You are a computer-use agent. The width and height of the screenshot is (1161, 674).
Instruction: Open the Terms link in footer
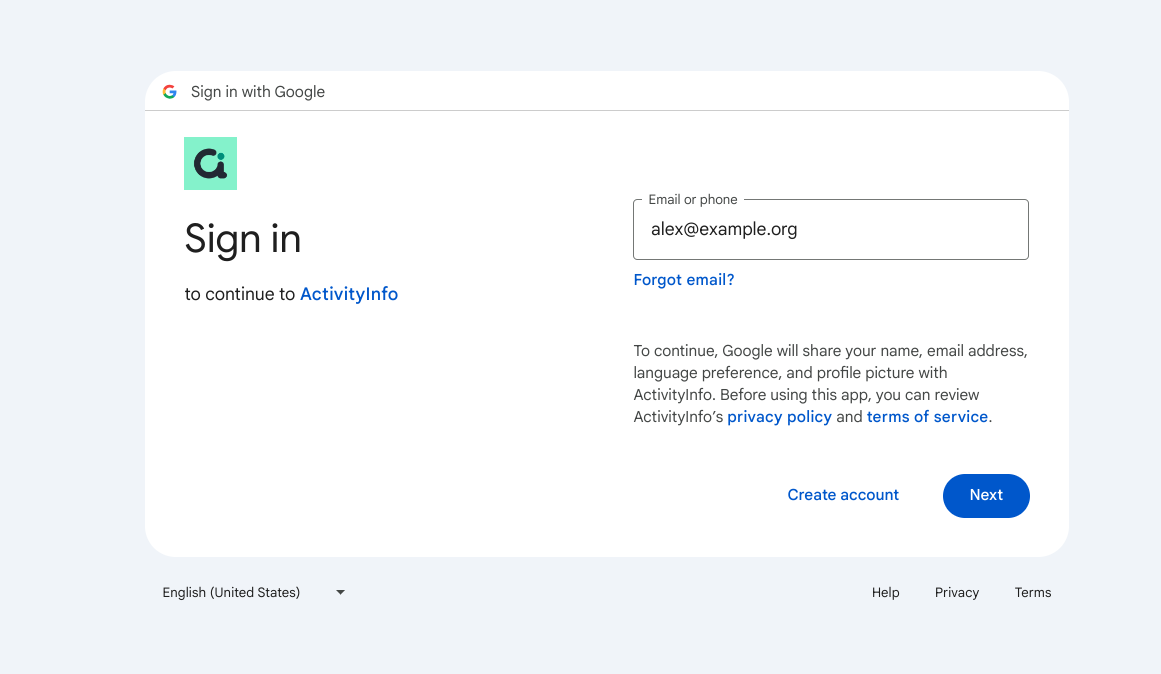pyautogui.click(x=1033, y=593)
